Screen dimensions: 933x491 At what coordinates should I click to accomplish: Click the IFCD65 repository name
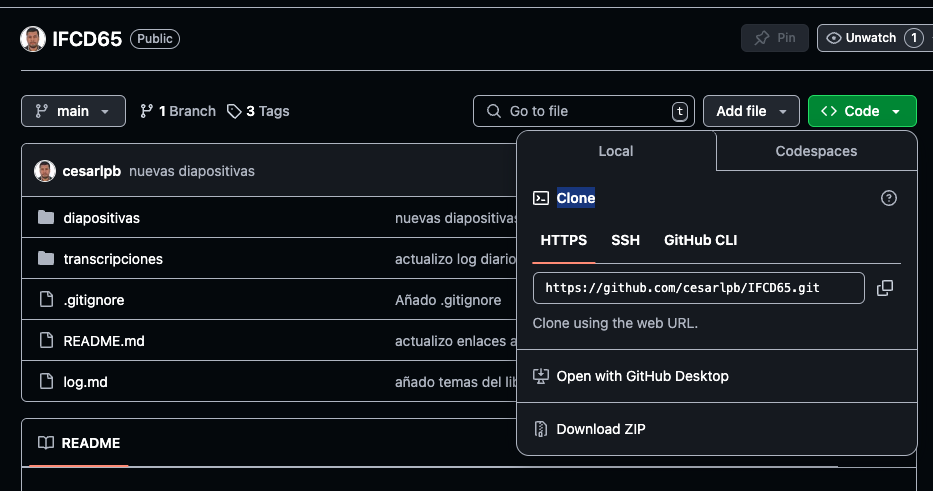[x=87, y=39]
